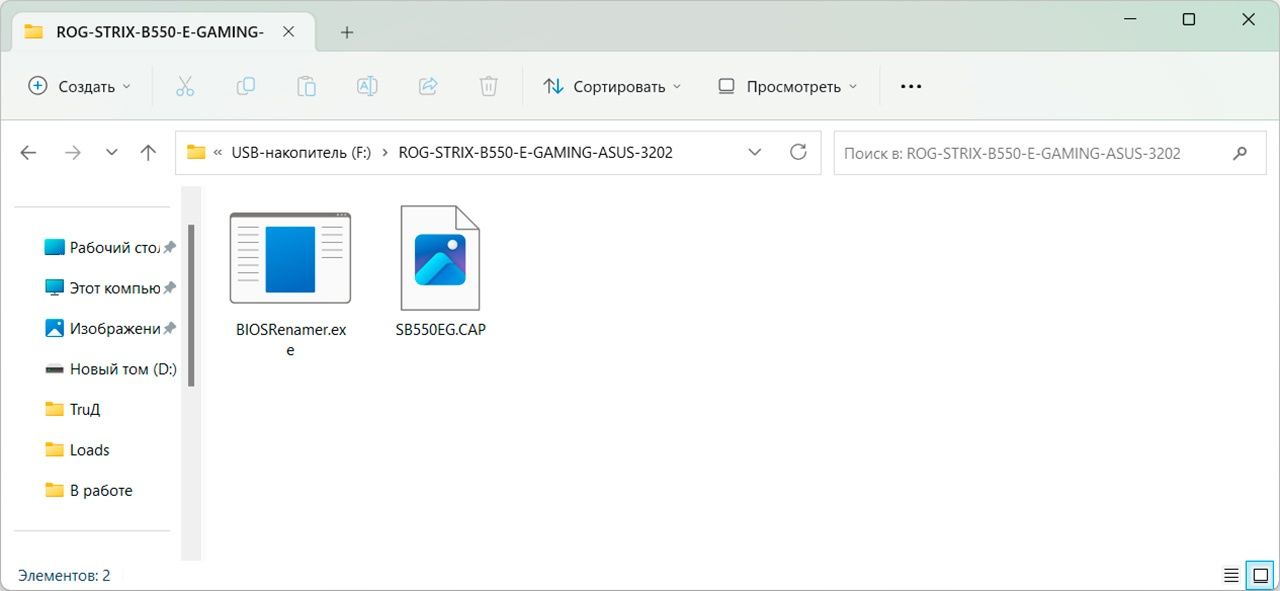Click the Copy icon in toolbar
Screen dimensions: 1280x591
[246, 87]
